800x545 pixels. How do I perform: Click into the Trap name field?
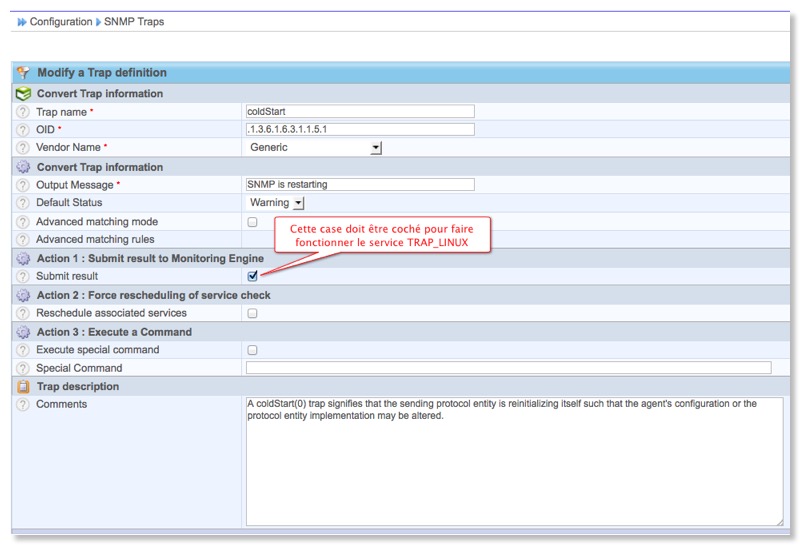[x=359, y=112]
